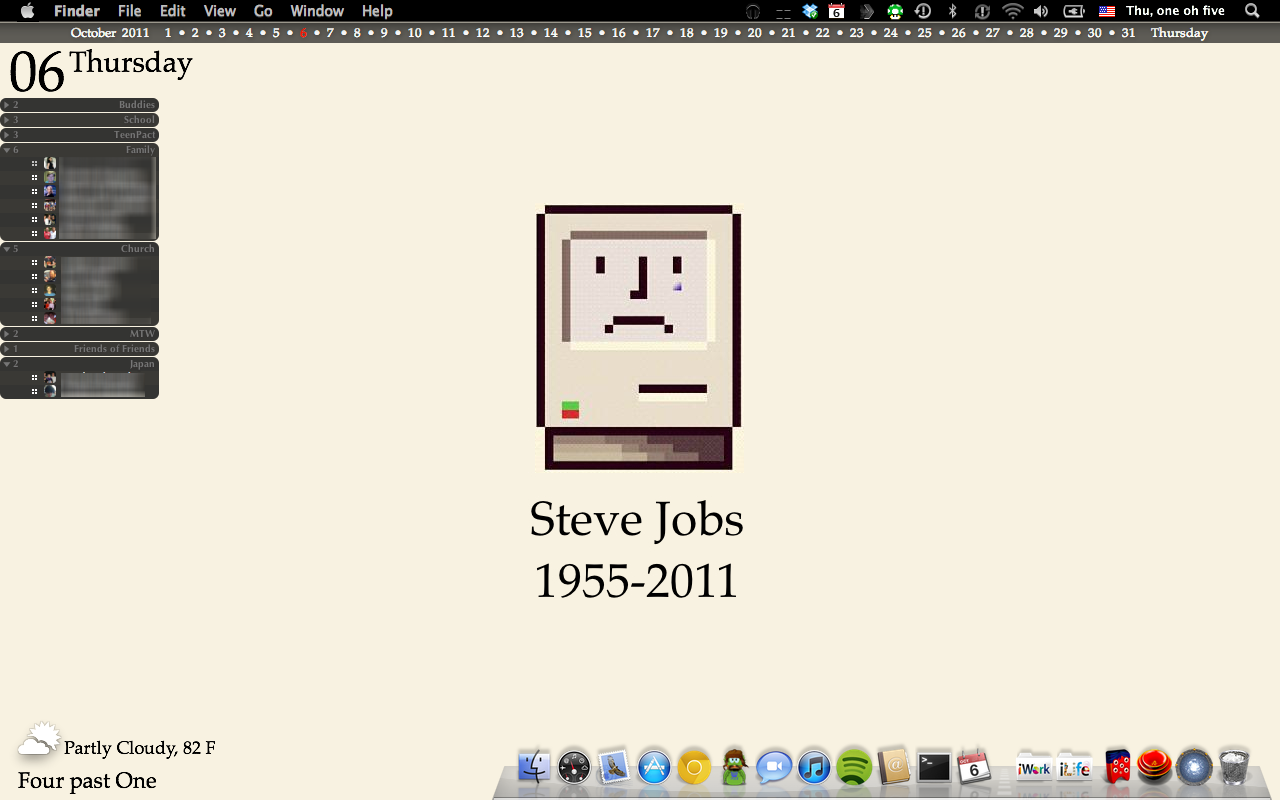Open Spotlight search magnifier
Viewport: 1280px width, 800px height.
coord(1252,11)
